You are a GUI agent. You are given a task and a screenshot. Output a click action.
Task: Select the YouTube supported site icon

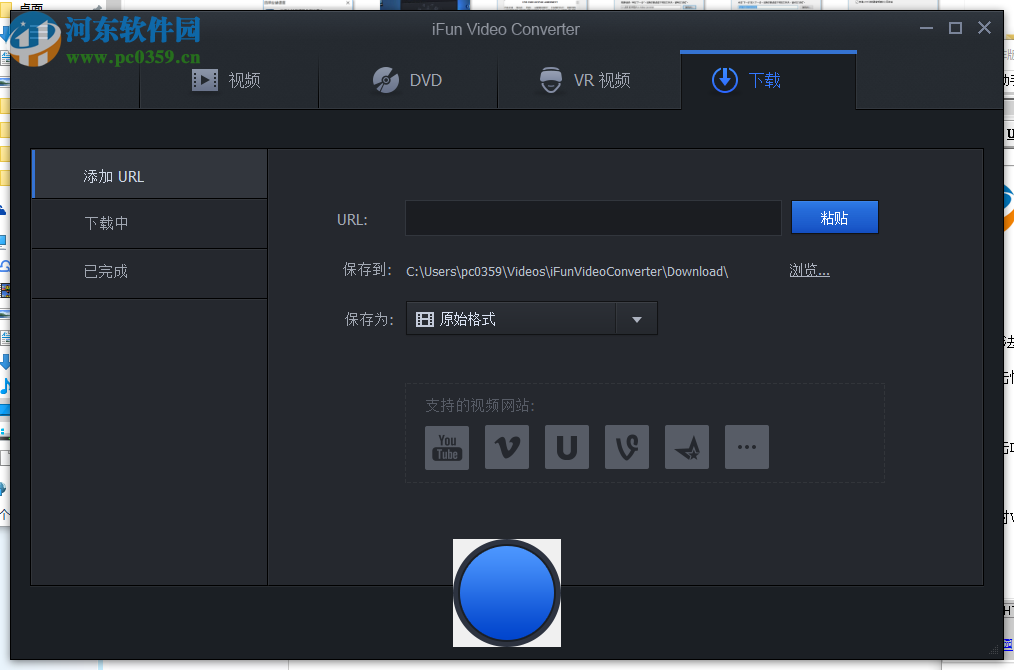point(446,447)
